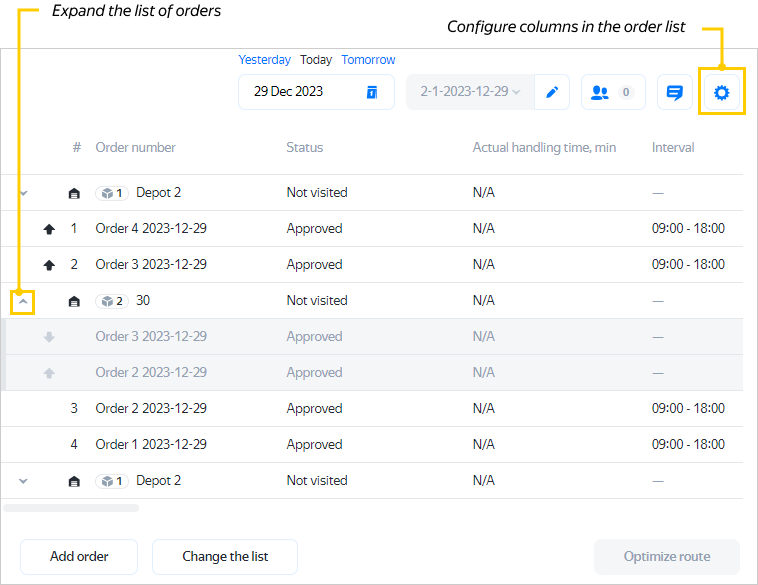Open the route 2-1-2023-12-29 dropdown
The image size is (758, 585).
[x=470, y=92]
